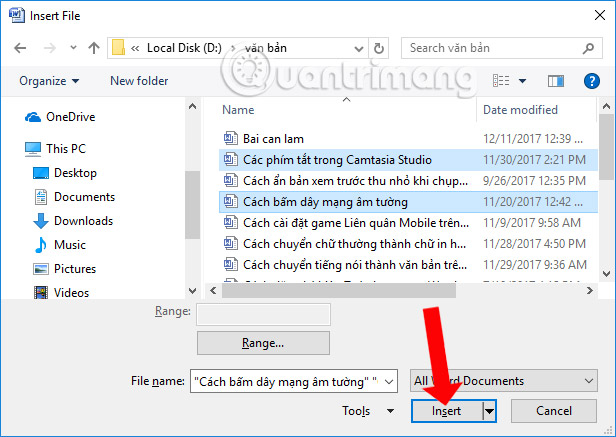Click the horizontal scrollbar thumb in file list
Image resolution: width=616 pixels, height=437 pixels.
click(339, 291)
